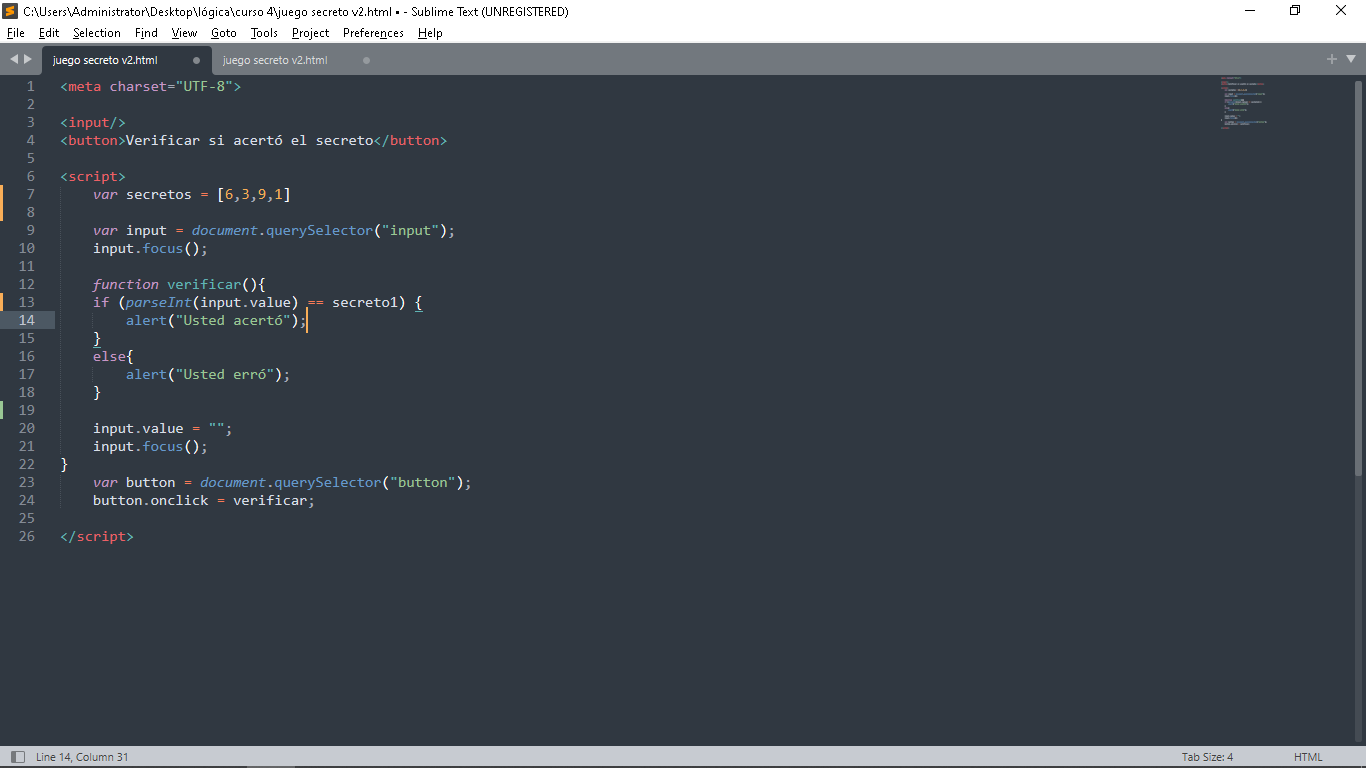Viewport: 1366px width, 768px height.
Task: Click the minimap code preview
Action: [x=1243, y=102]
